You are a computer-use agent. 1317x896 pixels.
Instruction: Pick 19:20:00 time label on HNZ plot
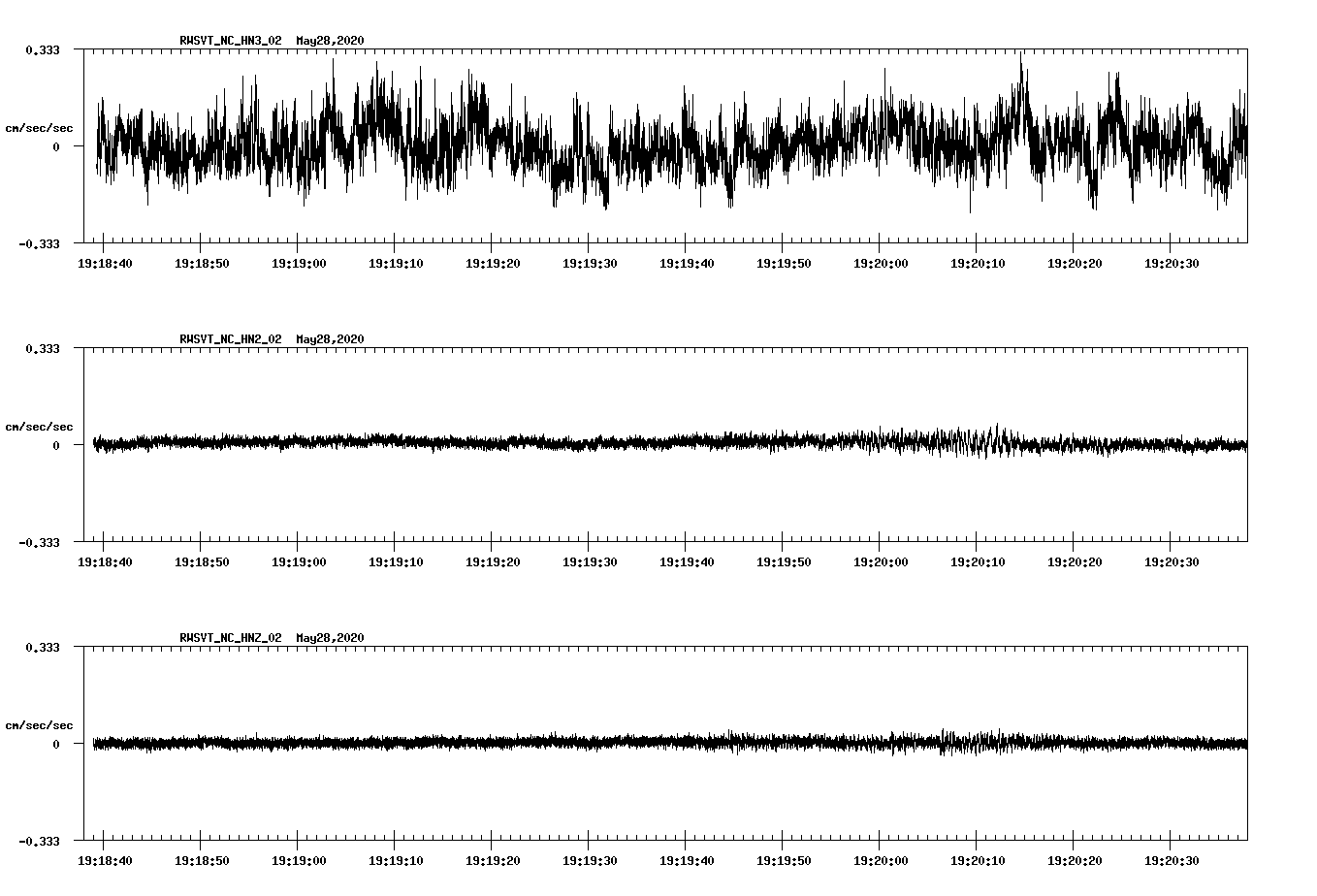coord(880,861)
